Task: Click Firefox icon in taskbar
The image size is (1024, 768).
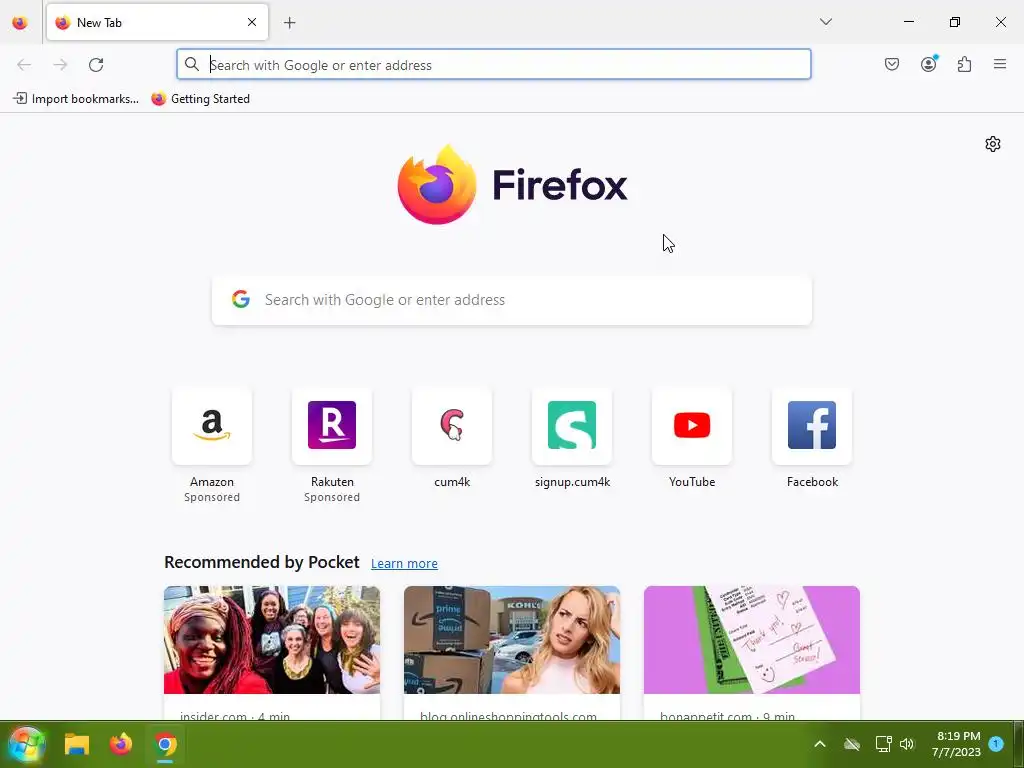Action: [121, 744]
